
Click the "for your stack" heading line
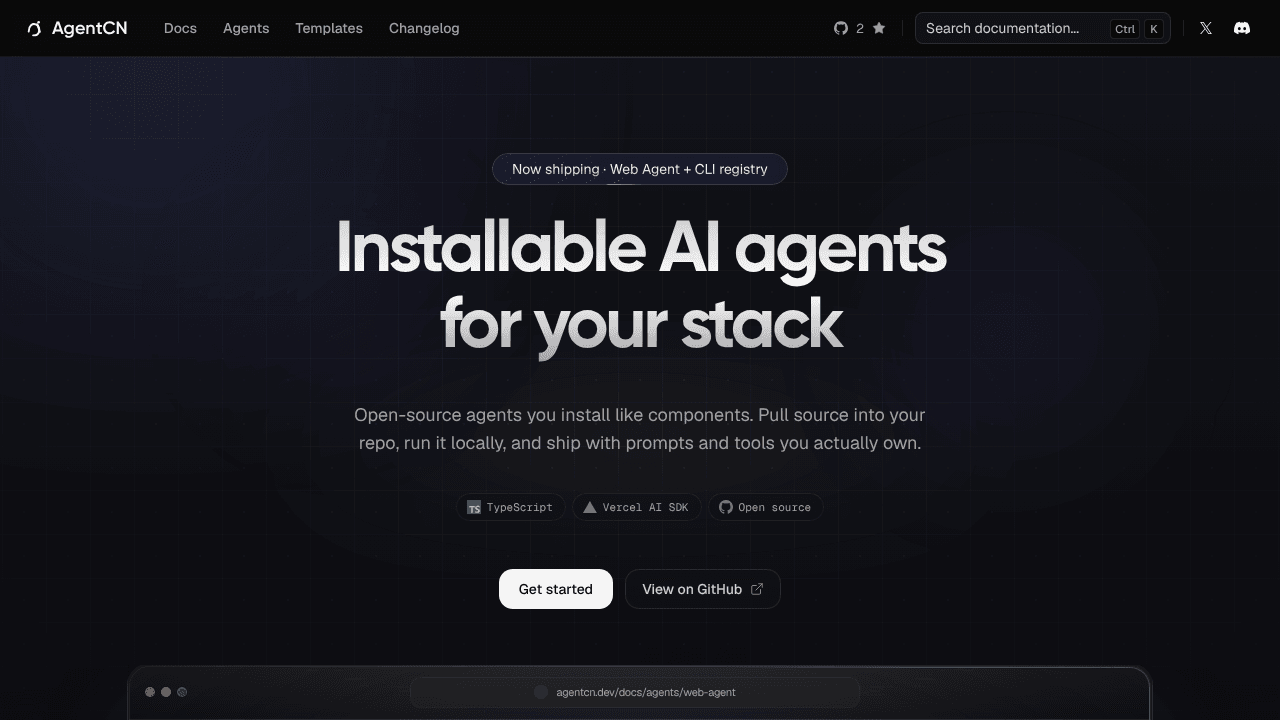click(642, 325)
